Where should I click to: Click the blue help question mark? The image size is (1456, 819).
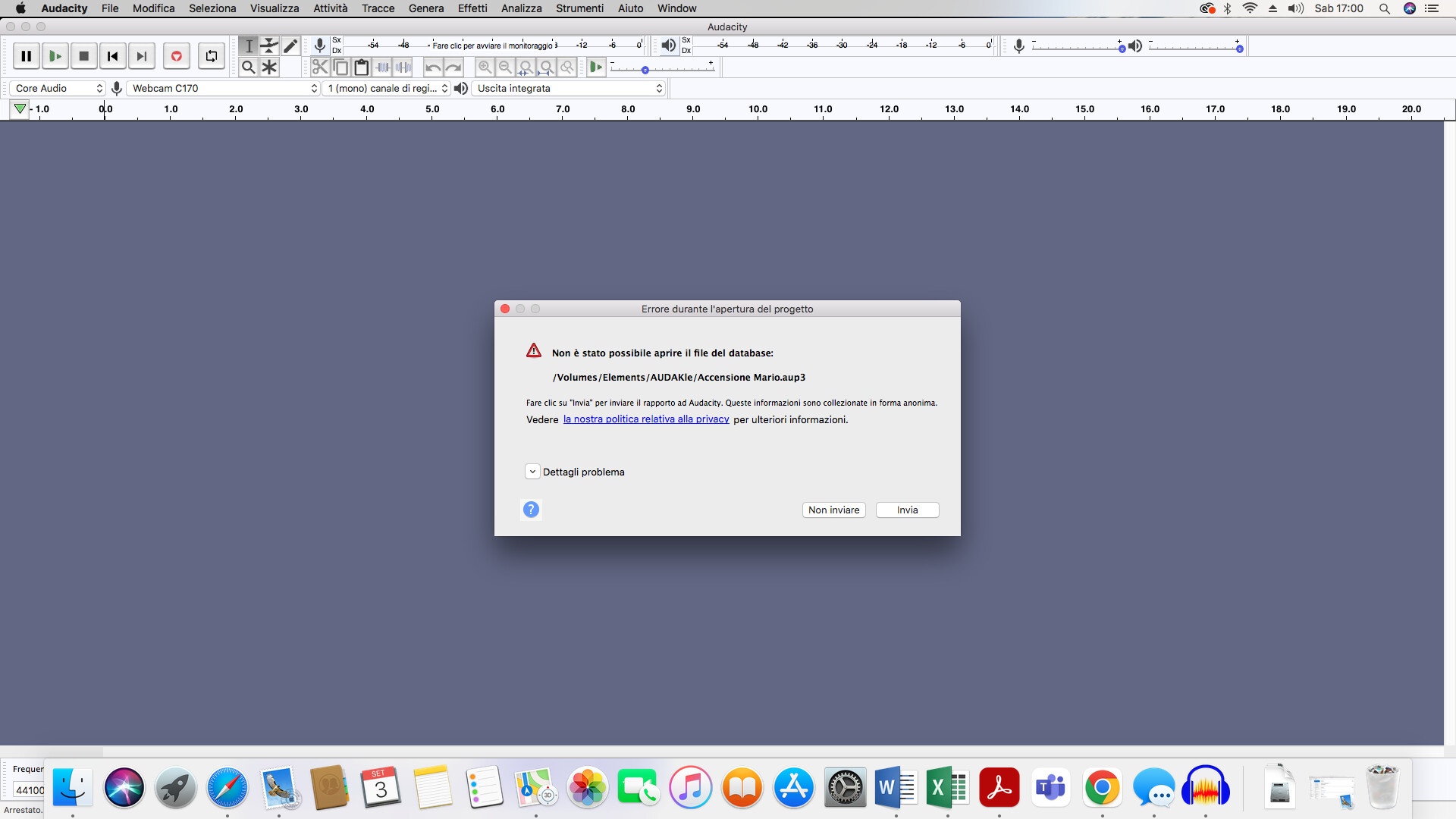coord(531,510)
